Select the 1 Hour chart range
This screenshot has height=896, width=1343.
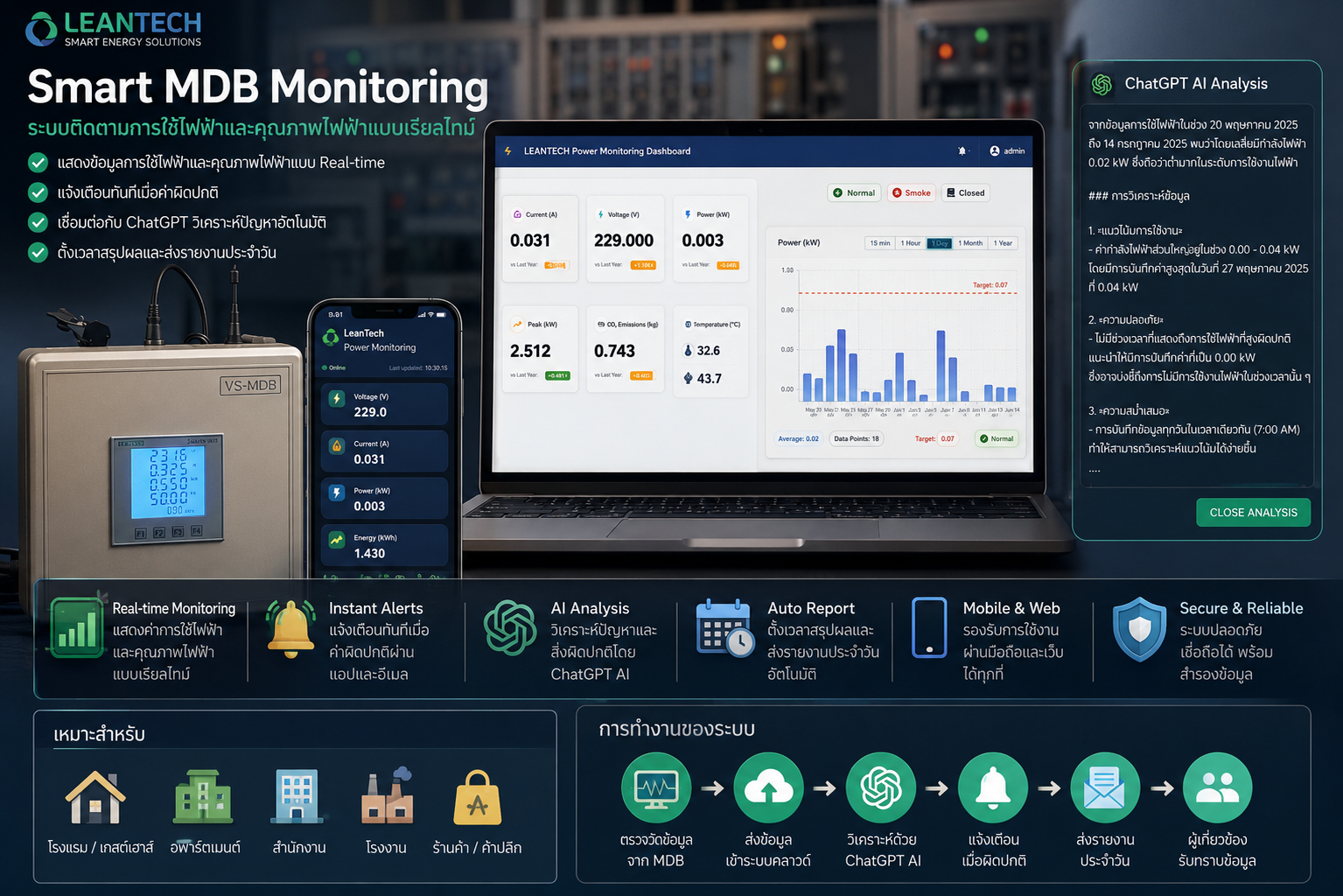click(911, 243)
